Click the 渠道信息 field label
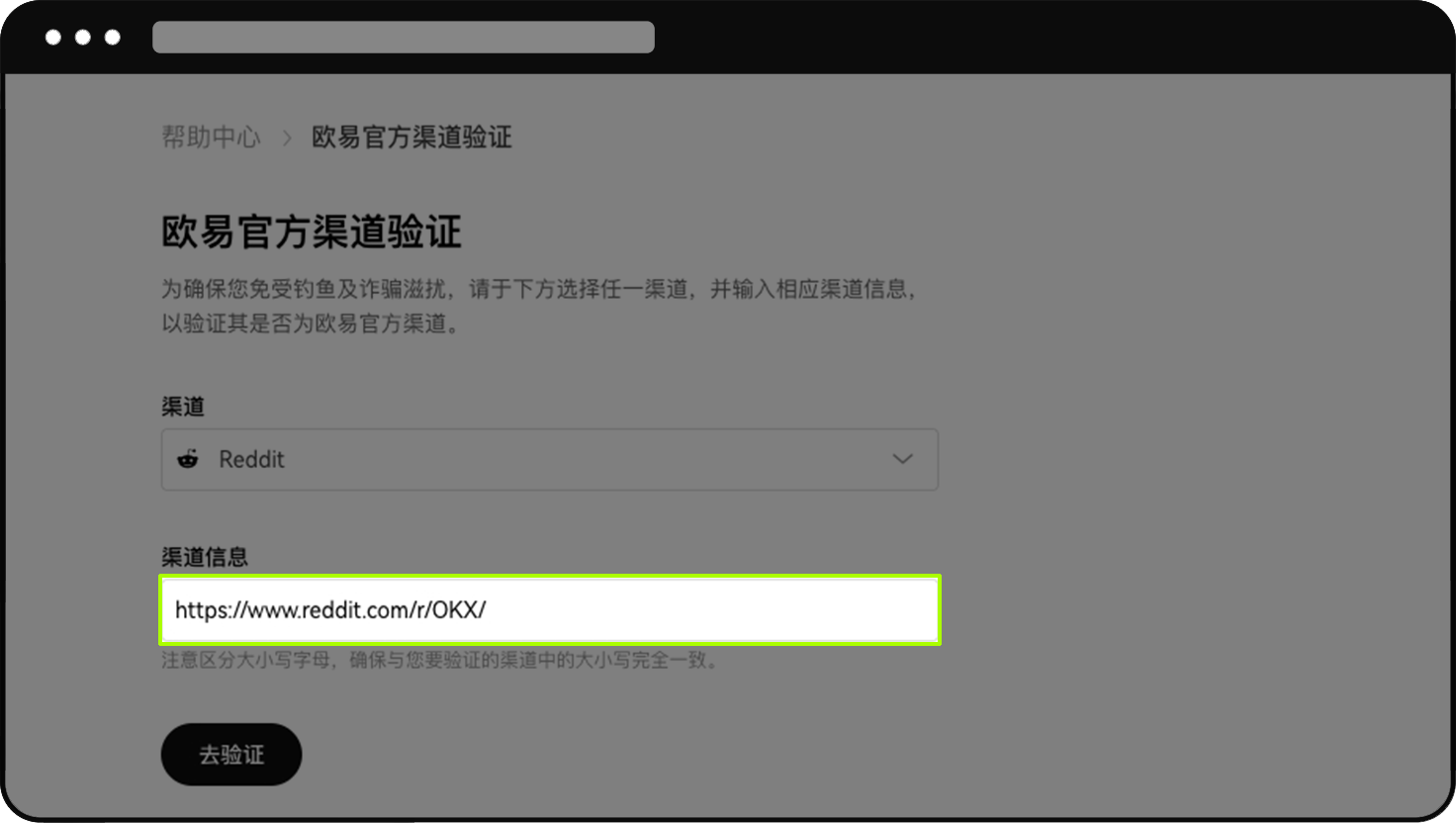Viewport: 1456px width, 823px height. (205, 557)
